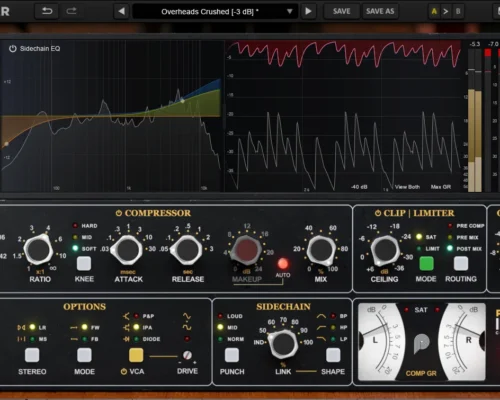The image size is (500, 400).
Task: Click the PRE COMP routing LED
Action: 450,226
